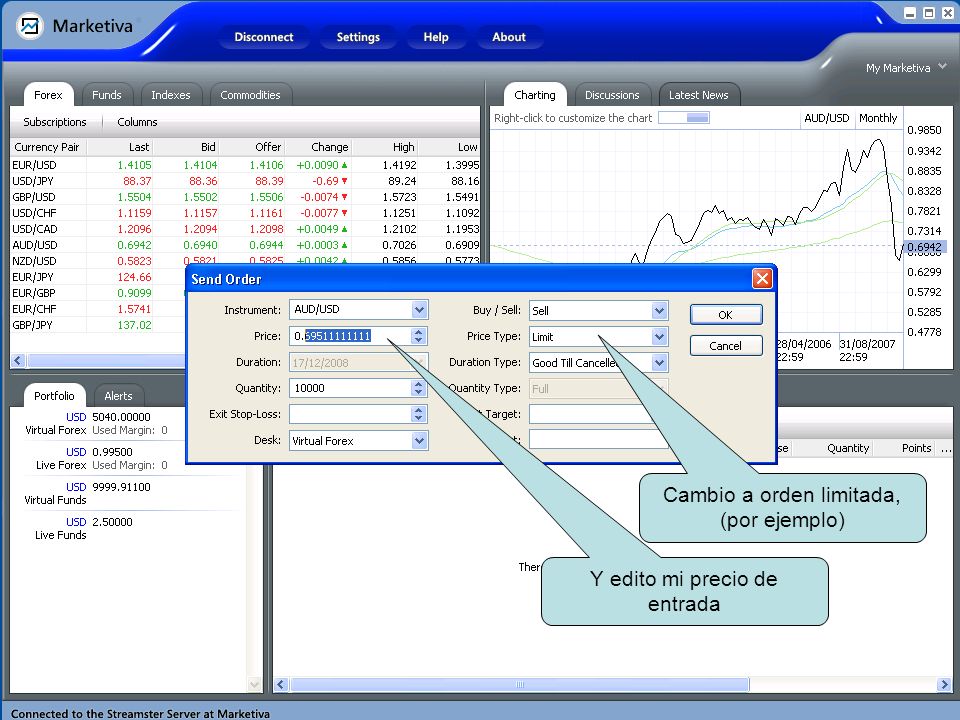Click the USD link for Virtual Funds
Image resolution: width=960 pixels, height=720 pixels.
76,487
